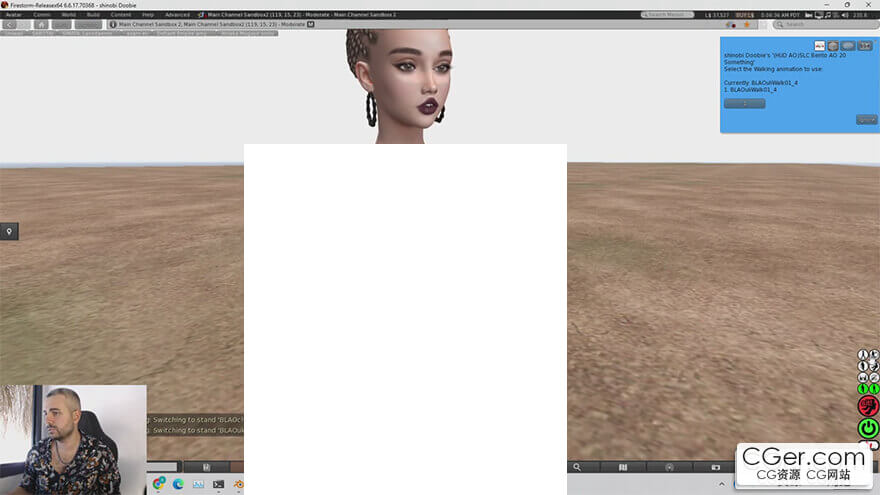Click the back navigation arrow
Image resolution: width=880 pixels, height=495 pixels.
coord(10,24)
